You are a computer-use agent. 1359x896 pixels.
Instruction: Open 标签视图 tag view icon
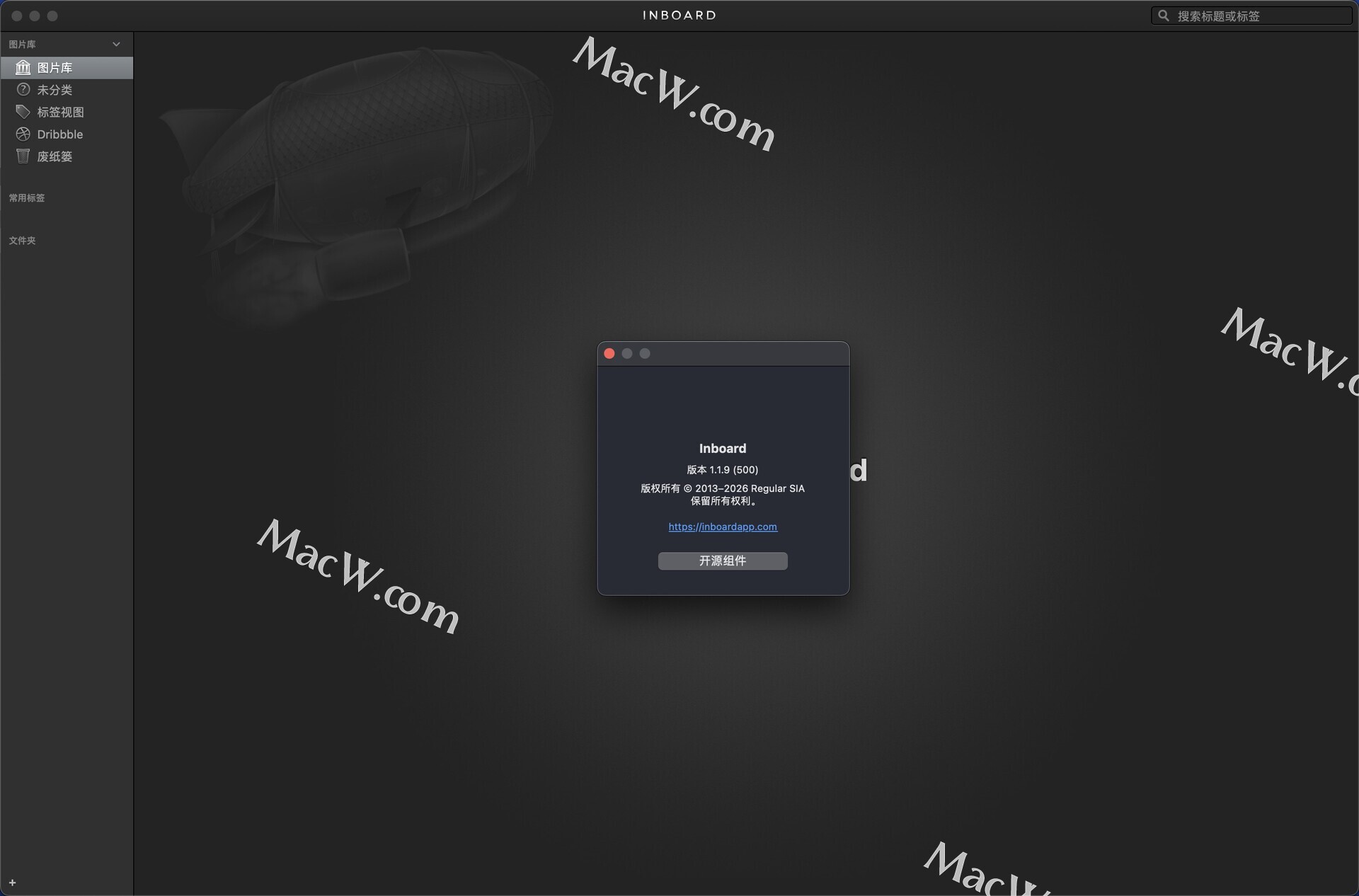click(x=23, y=112)
